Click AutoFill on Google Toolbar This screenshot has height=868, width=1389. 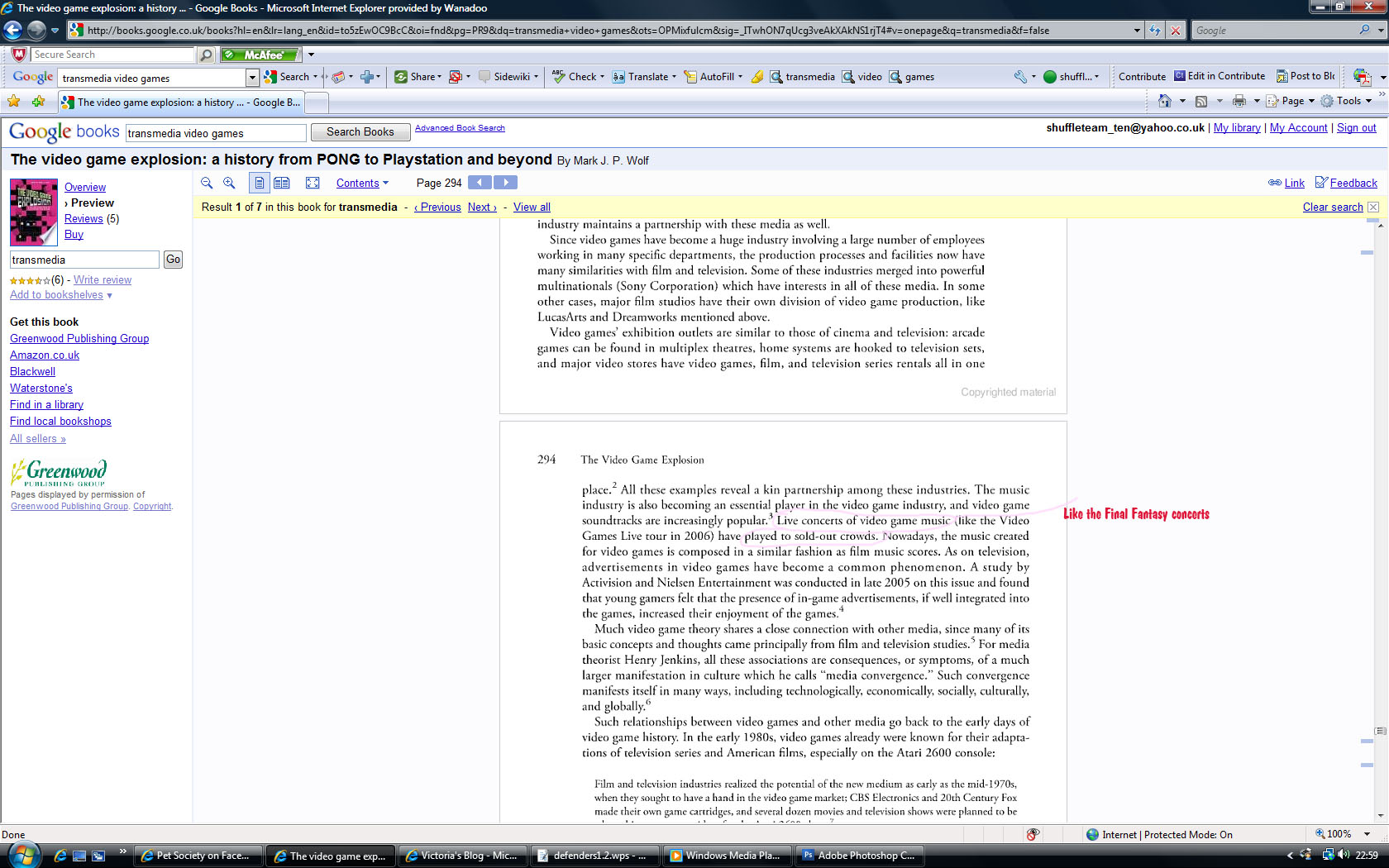click(x=713, y=77)
